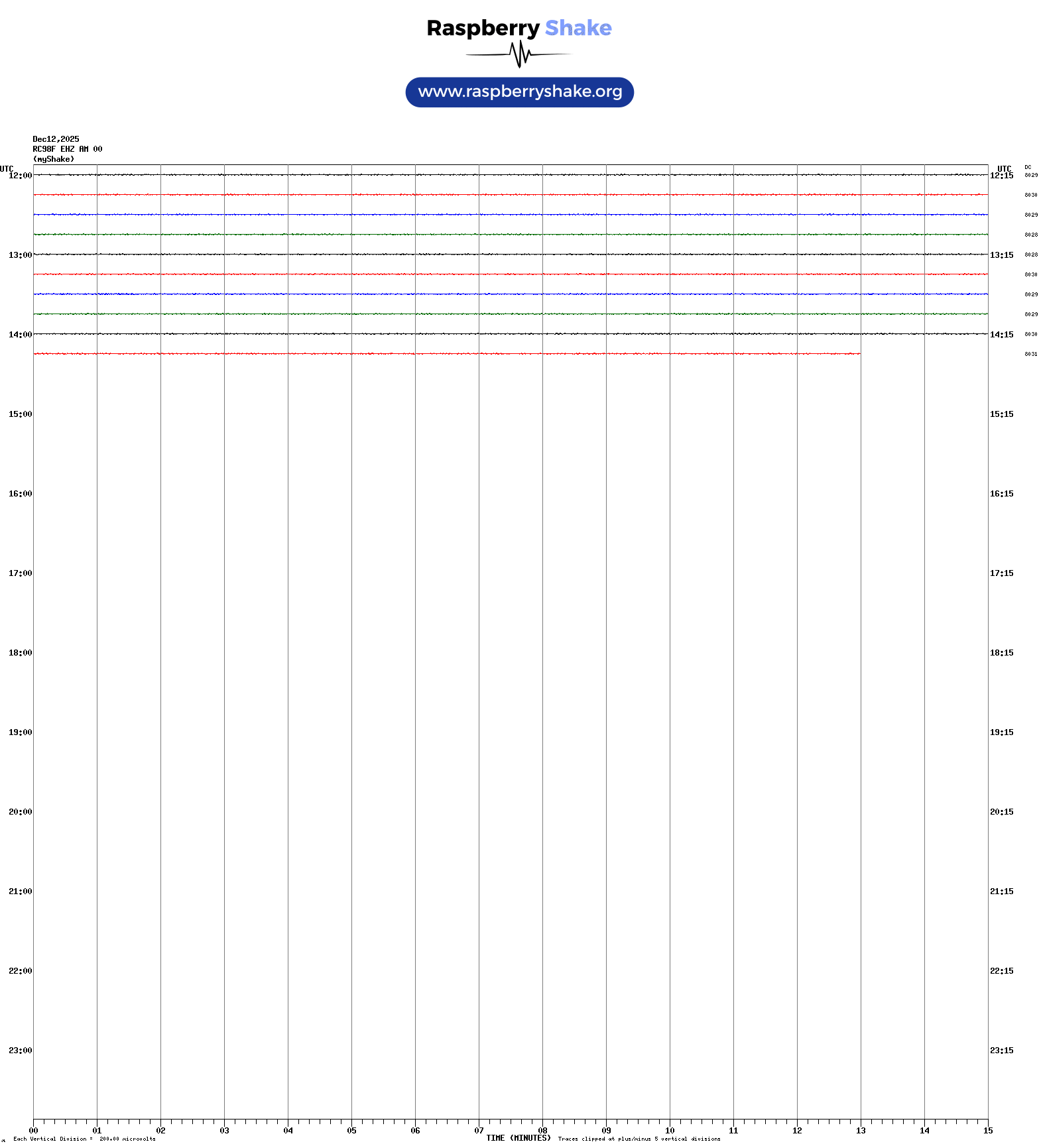Click the Dec12,2025 date label

tap(56, 139)
